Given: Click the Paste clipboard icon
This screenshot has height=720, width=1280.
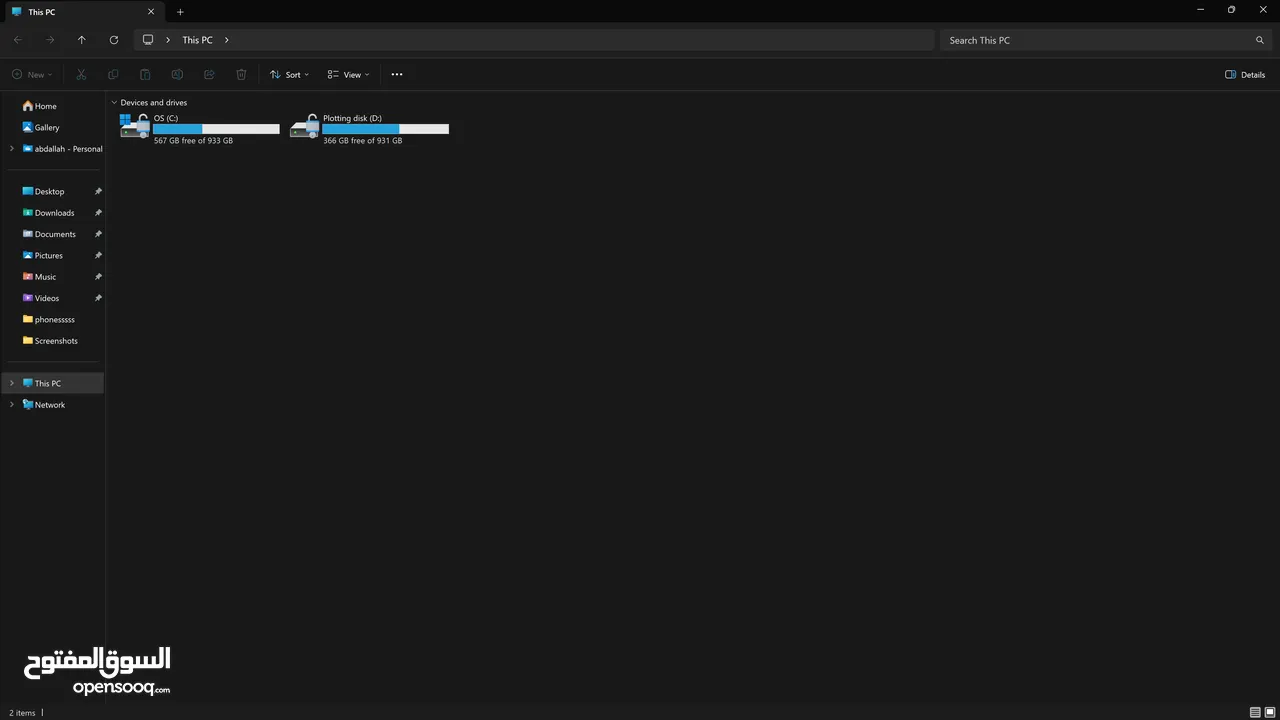Looking at the screenshot, I should coord(145,74).
